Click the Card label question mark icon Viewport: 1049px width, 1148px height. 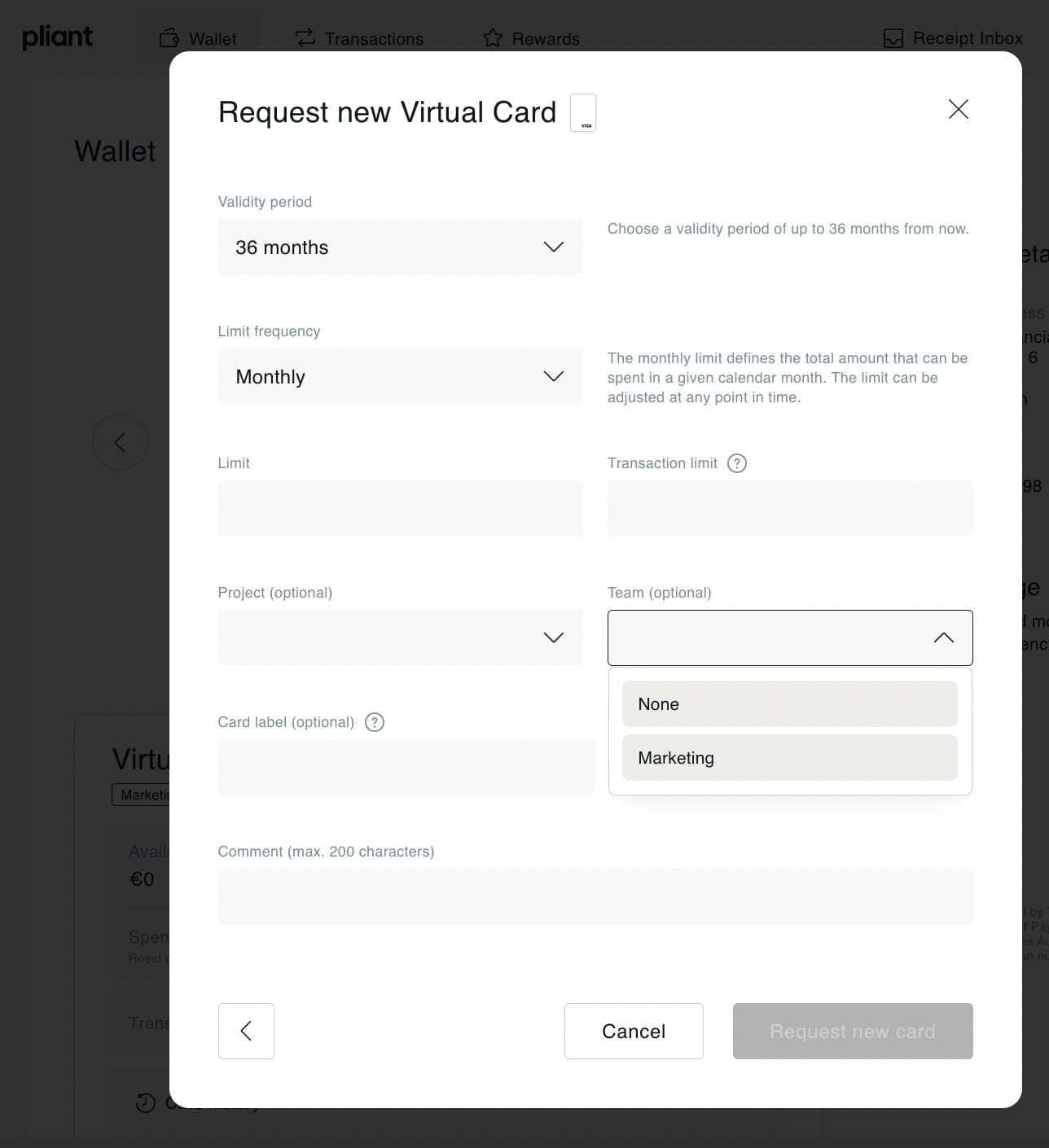[375, 721]
